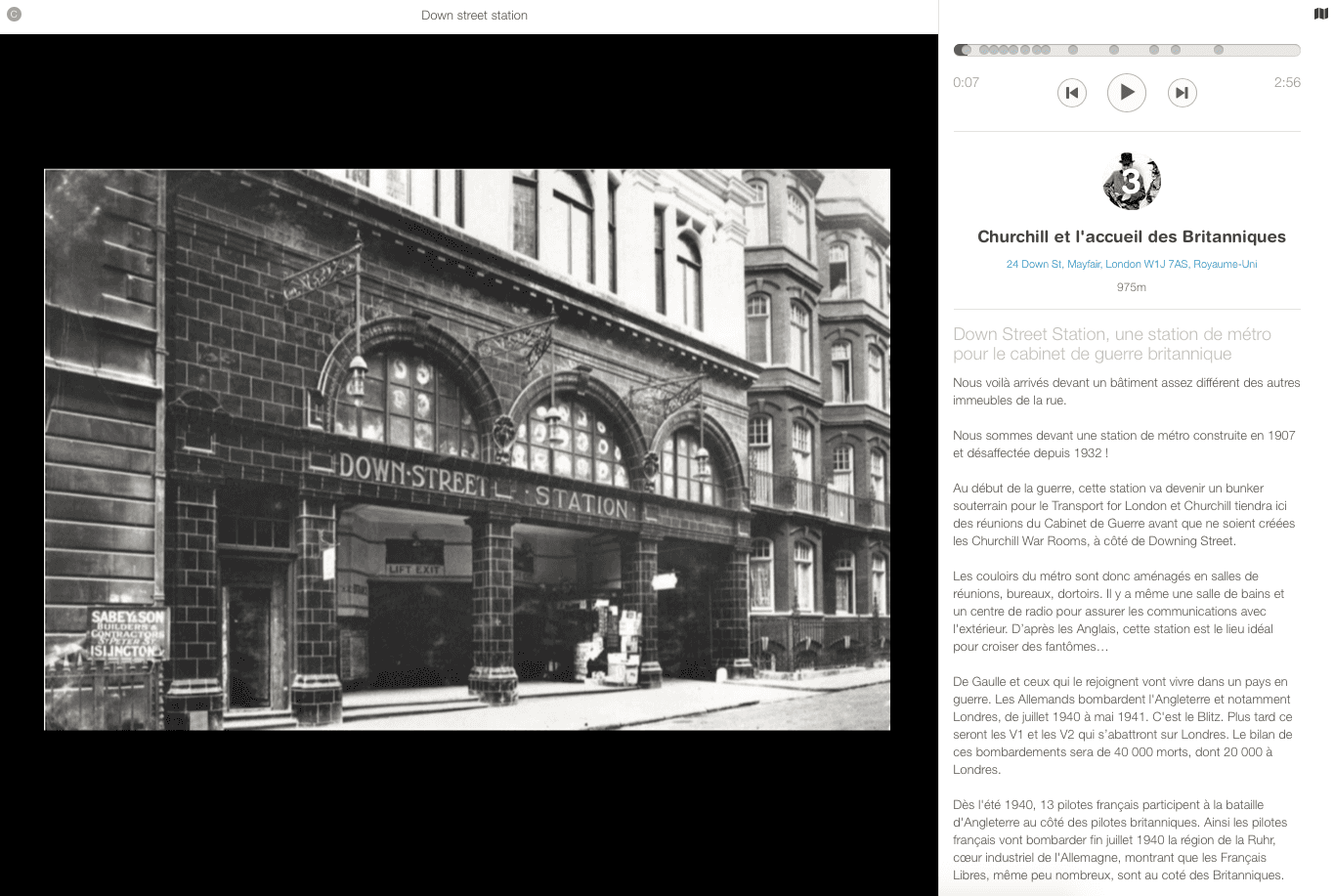
Task: Play the audio guide narration
Action: 1126,93
